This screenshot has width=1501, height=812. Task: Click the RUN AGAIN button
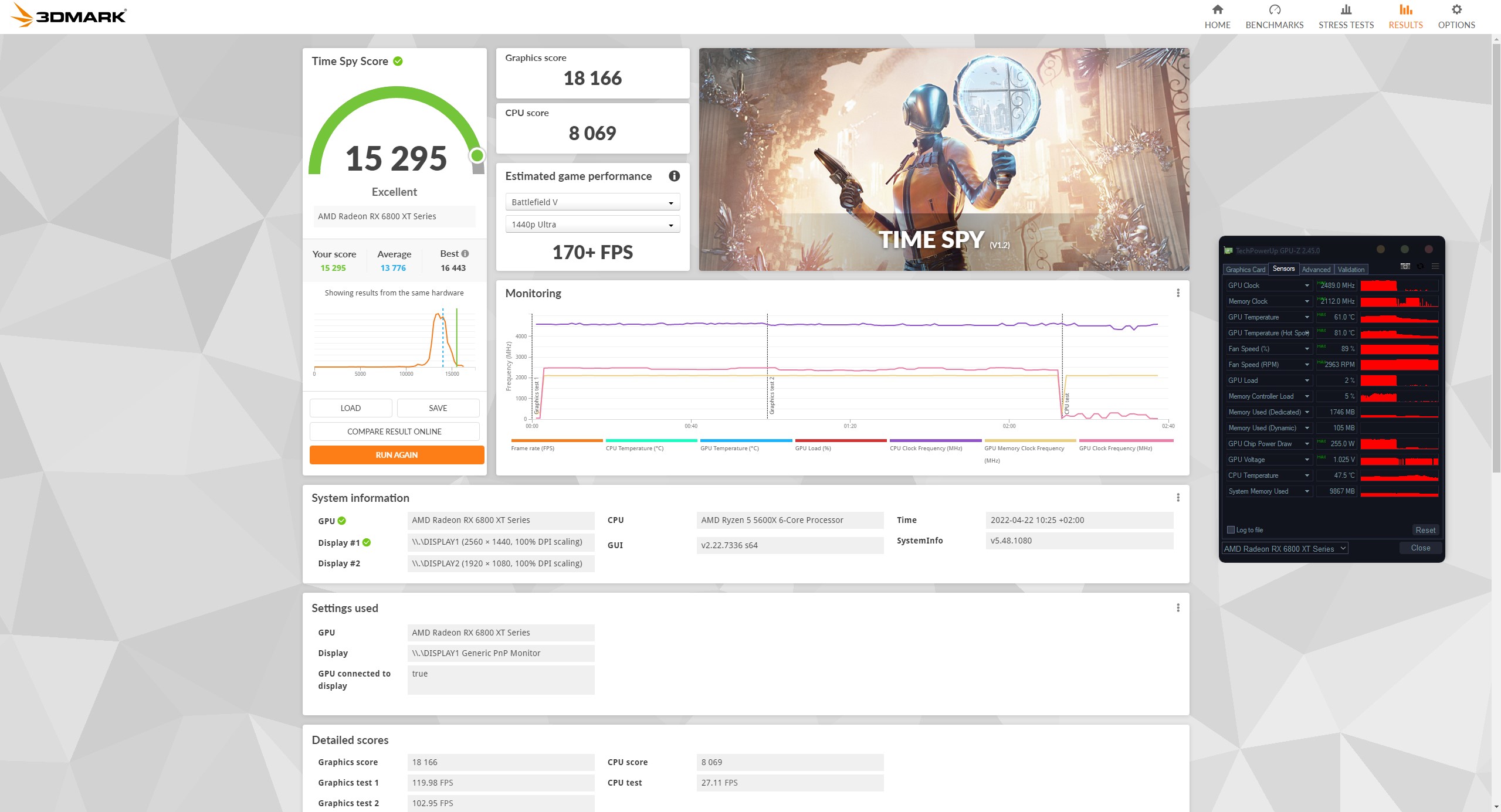pyautogui.click(x=397, y=454)
